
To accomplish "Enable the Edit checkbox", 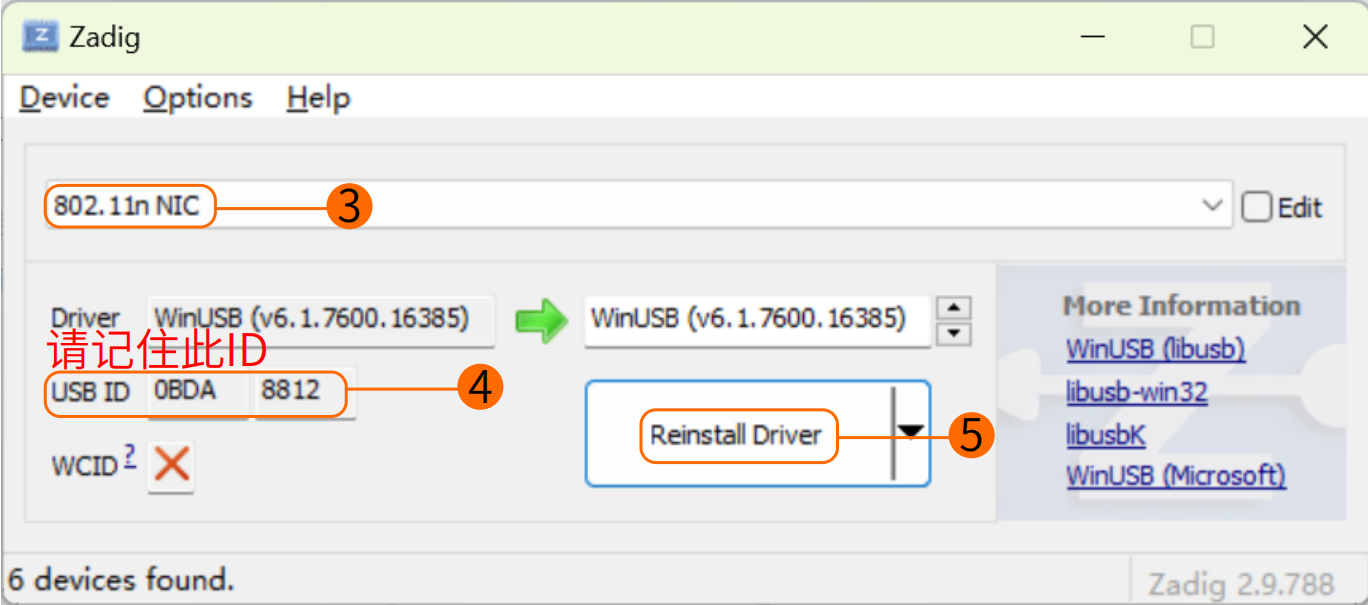I will point(1257,207).
